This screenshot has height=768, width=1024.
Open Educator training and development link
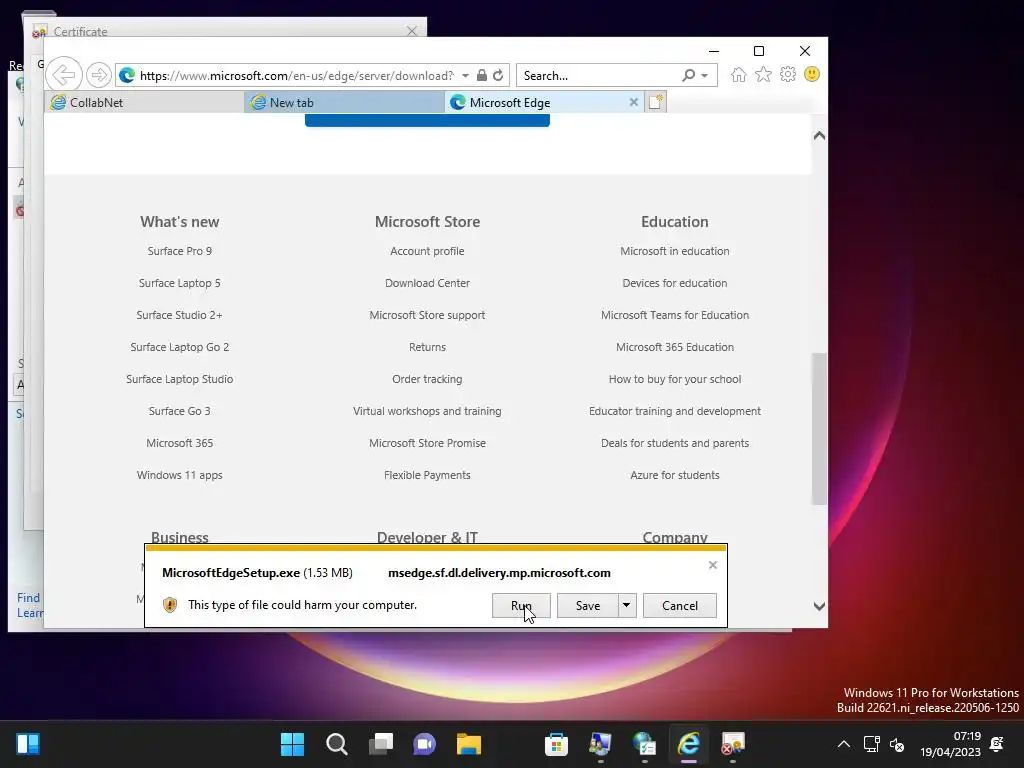click(x=675, y=411)
